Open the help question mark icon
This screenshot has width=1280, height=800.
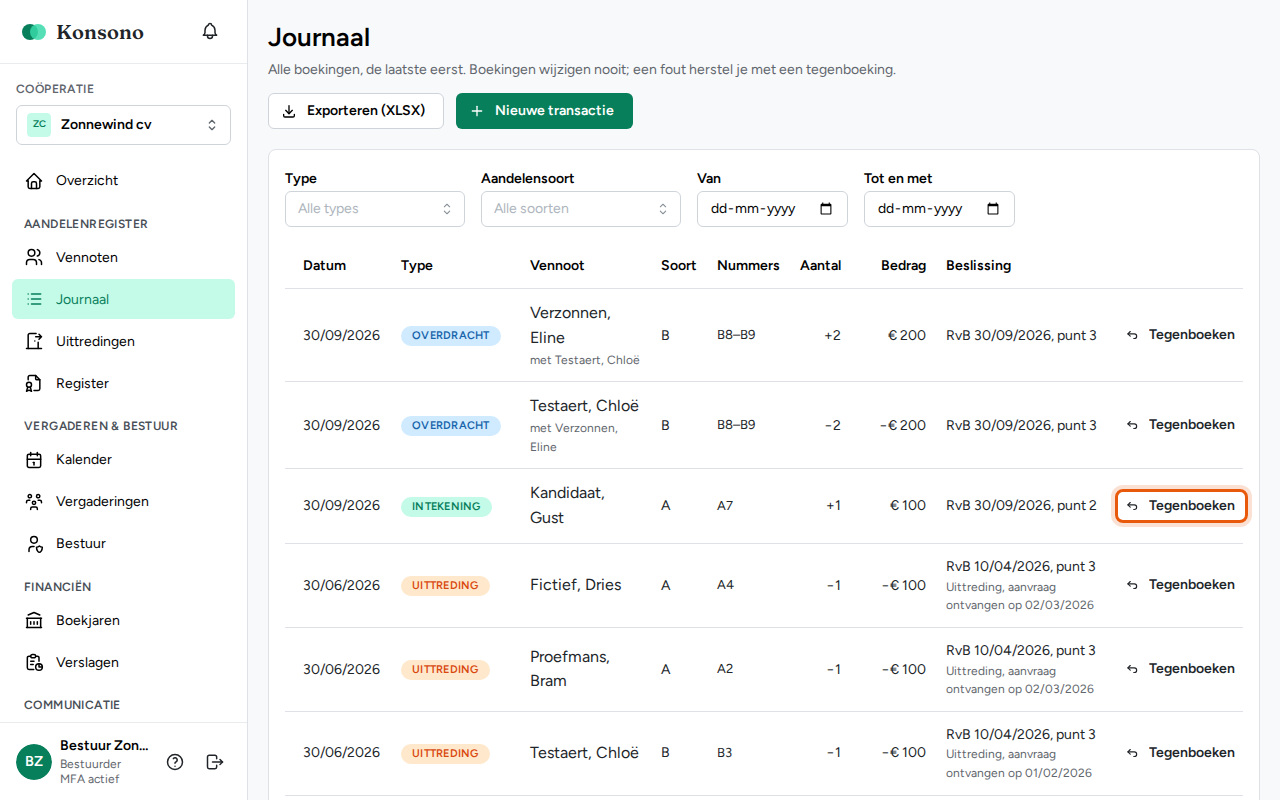tap(175, 762)
